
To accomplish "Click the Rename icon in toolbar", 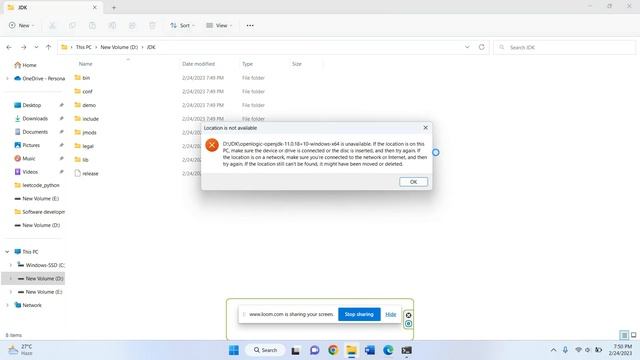I will point(112,26).
